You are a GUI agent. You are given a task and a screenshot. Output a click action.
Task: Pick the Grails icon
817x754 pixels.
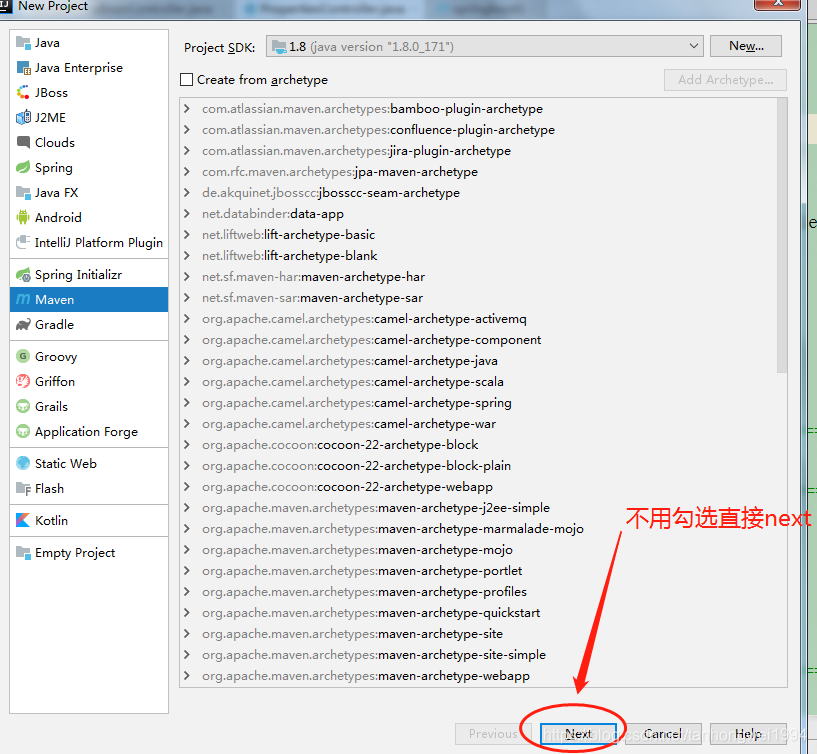(23, 406)
